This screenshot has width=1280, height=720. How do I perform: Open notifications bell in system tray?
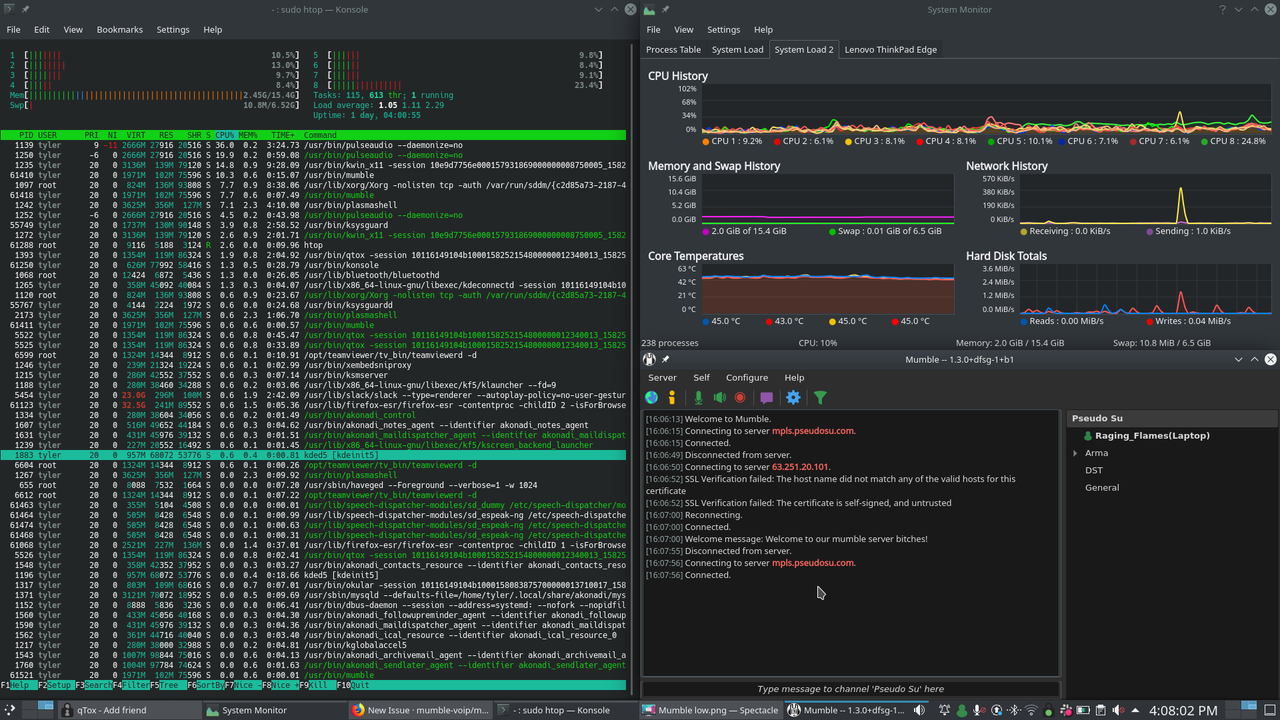click(944, 710)
